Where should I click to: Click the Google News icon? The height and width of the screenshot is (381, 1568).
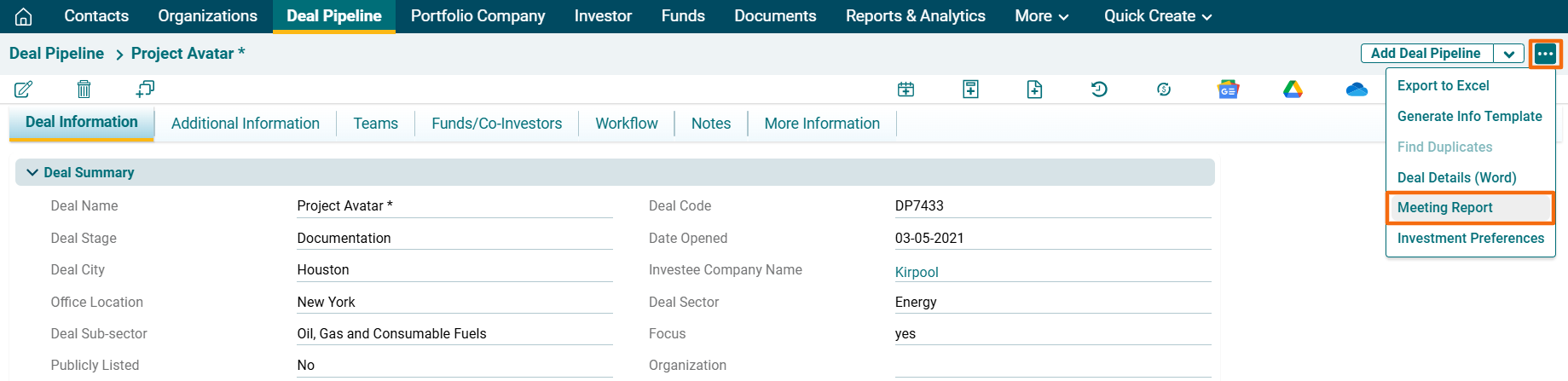click(1228, 89)
